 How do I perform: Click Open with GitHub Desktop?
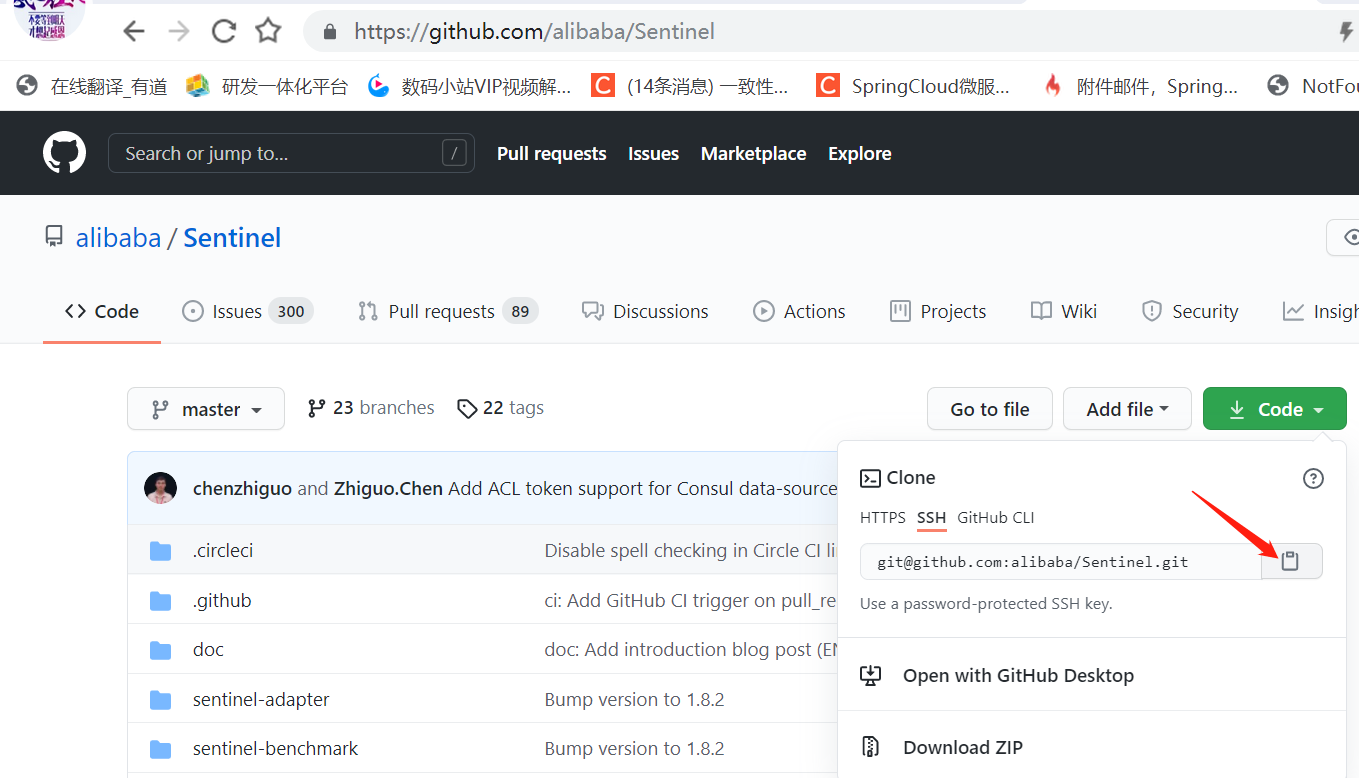[1018, 676]
